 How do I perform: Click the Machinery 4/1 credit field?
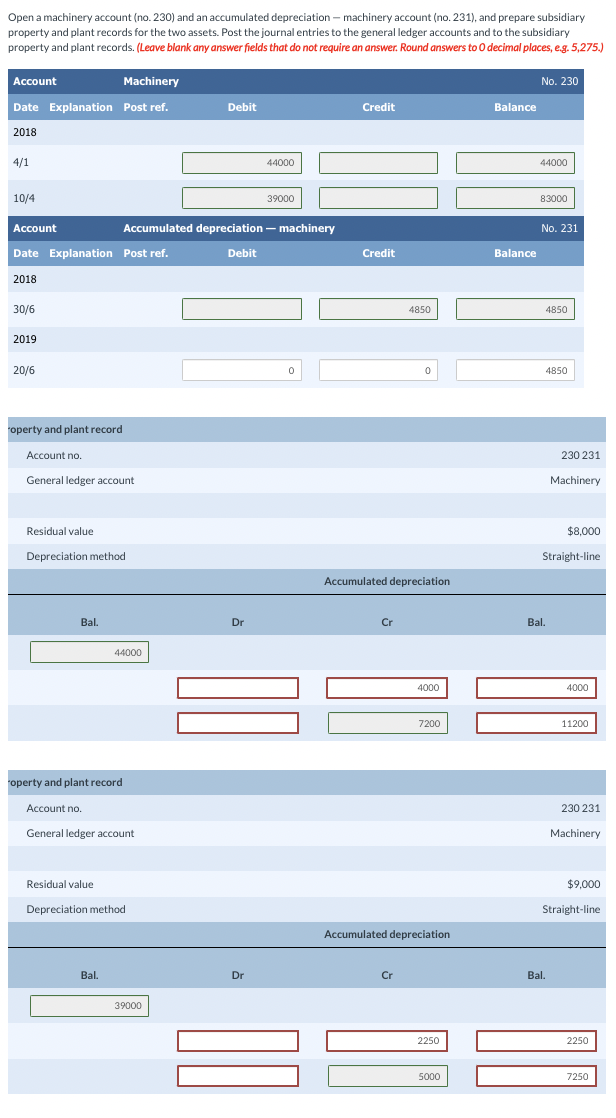pos(379,163)
